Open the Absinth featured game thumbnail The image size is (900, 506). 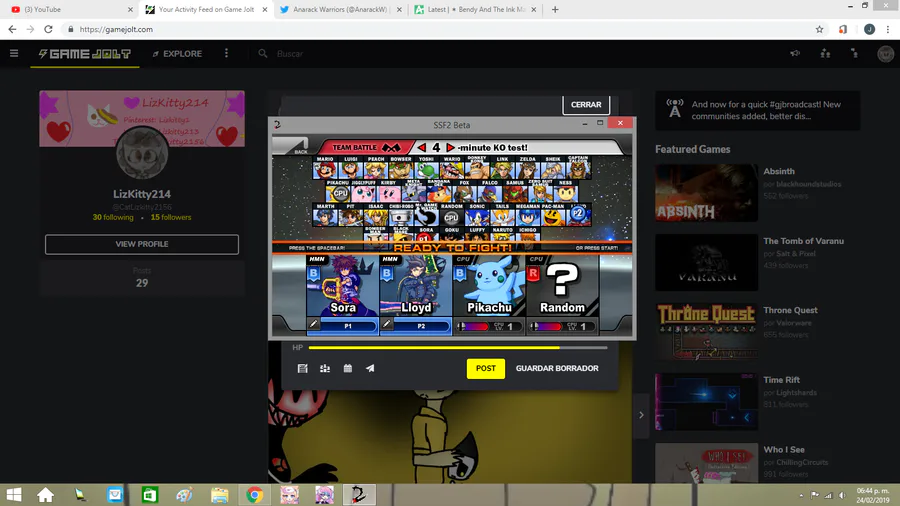(707, 193)
